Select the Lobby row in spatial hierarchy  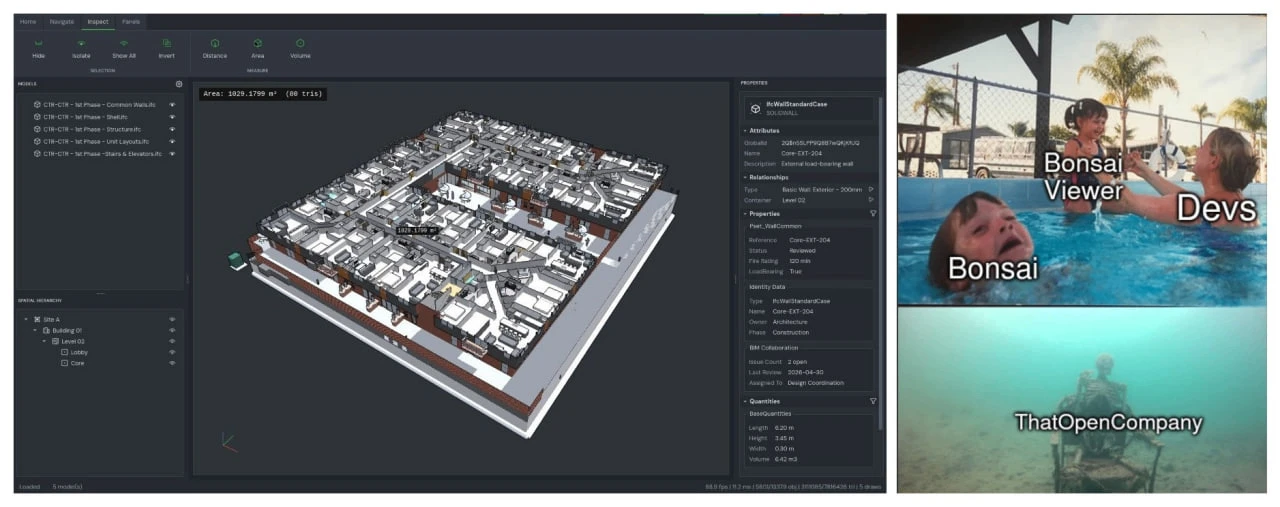coord(100,352)
